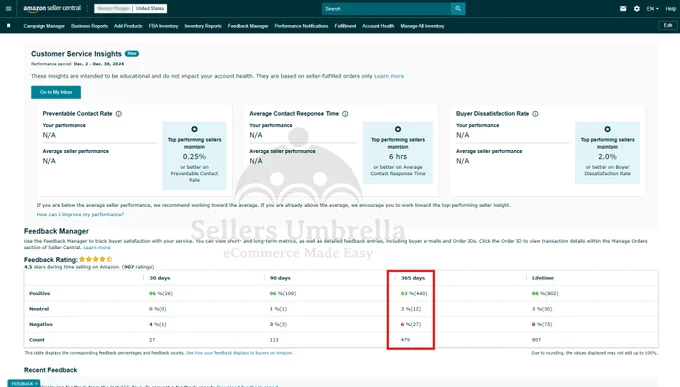Open Campaign Manager menu item
This screenshot has width=680, height=387.
(x=44, y=26)
